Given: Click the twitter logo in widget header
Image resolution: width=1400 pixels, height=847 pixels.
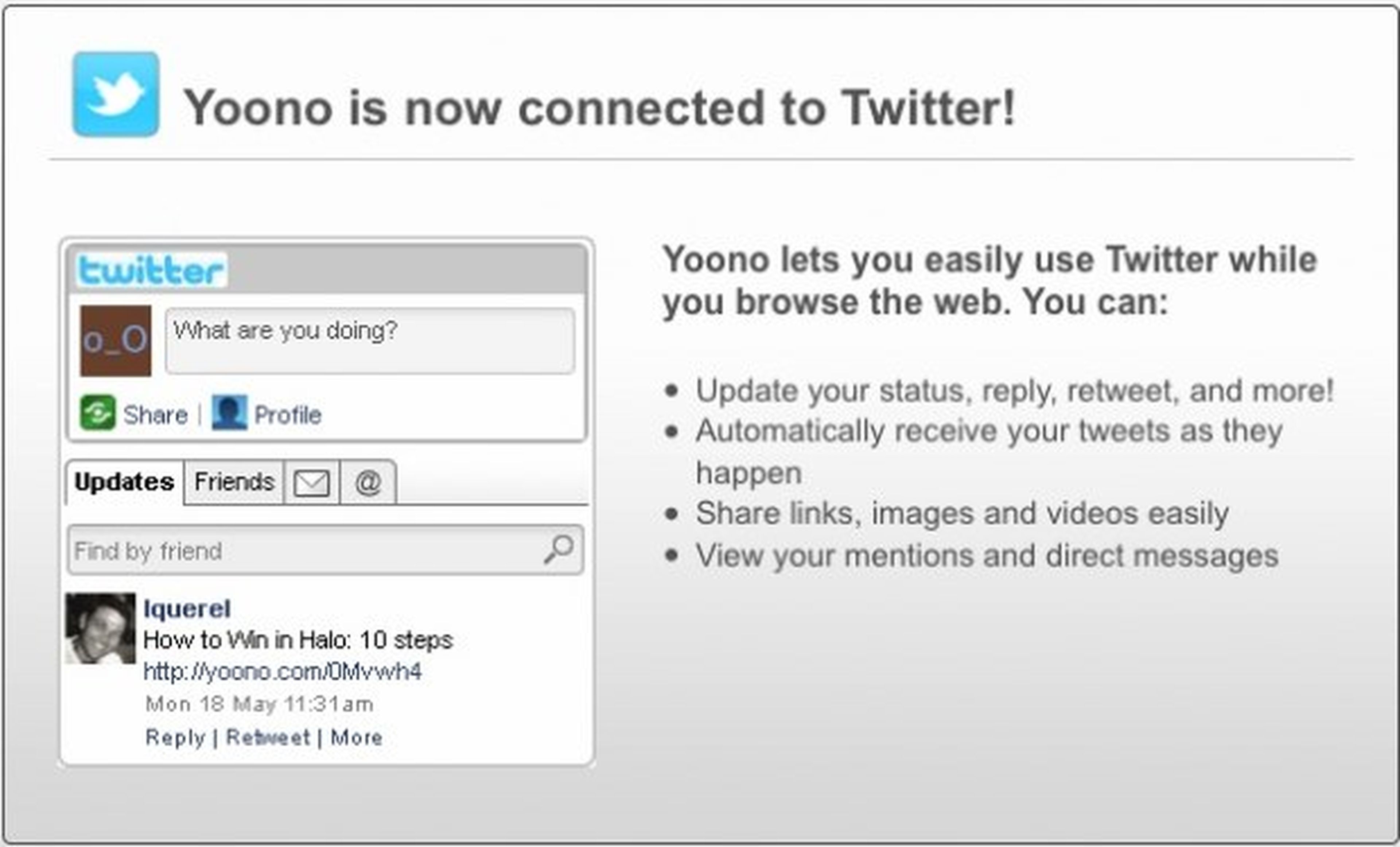Looking at the screenshot, I should 151,270.
